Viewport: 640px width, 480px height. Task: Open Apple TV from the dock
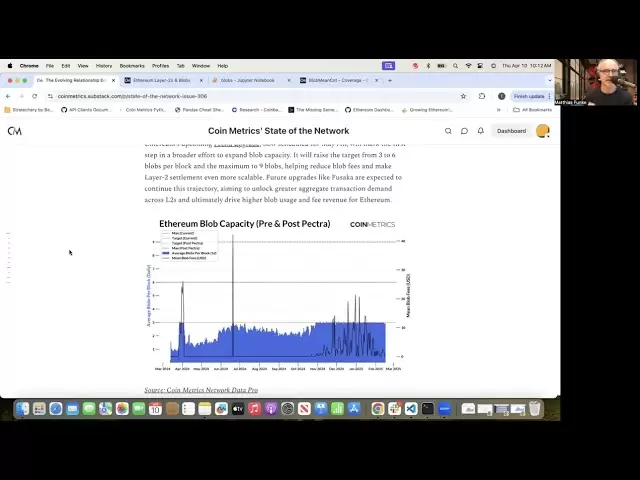238,409
